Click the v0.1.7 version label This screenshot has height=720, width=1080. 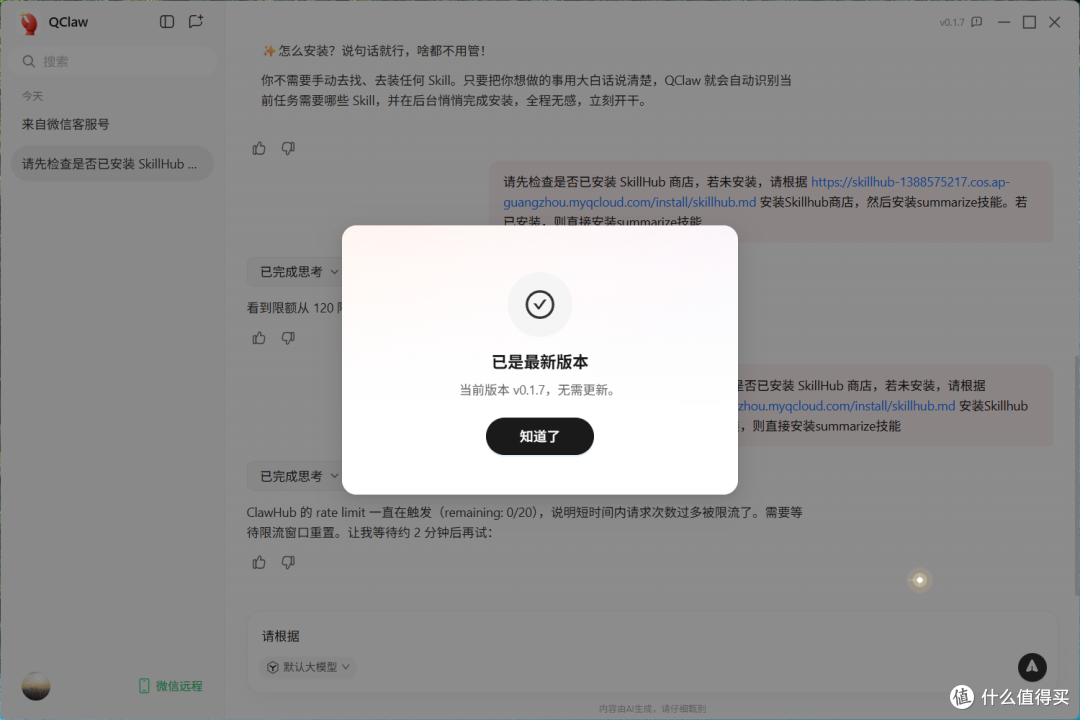pyautogui.click(x=952, y=23)
